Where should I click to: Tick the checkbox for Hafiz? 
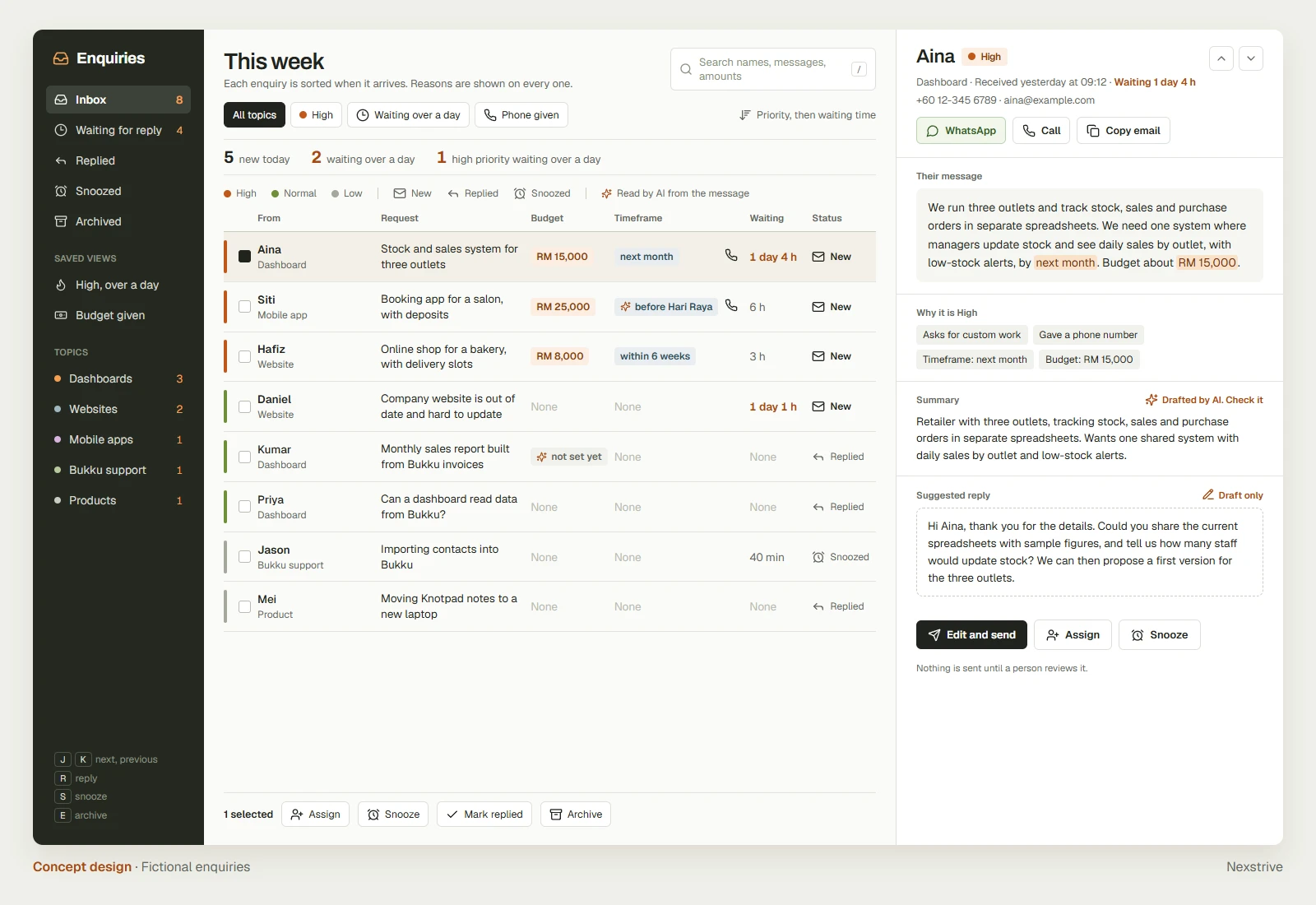pyautogui.click(x=244, y=356)
